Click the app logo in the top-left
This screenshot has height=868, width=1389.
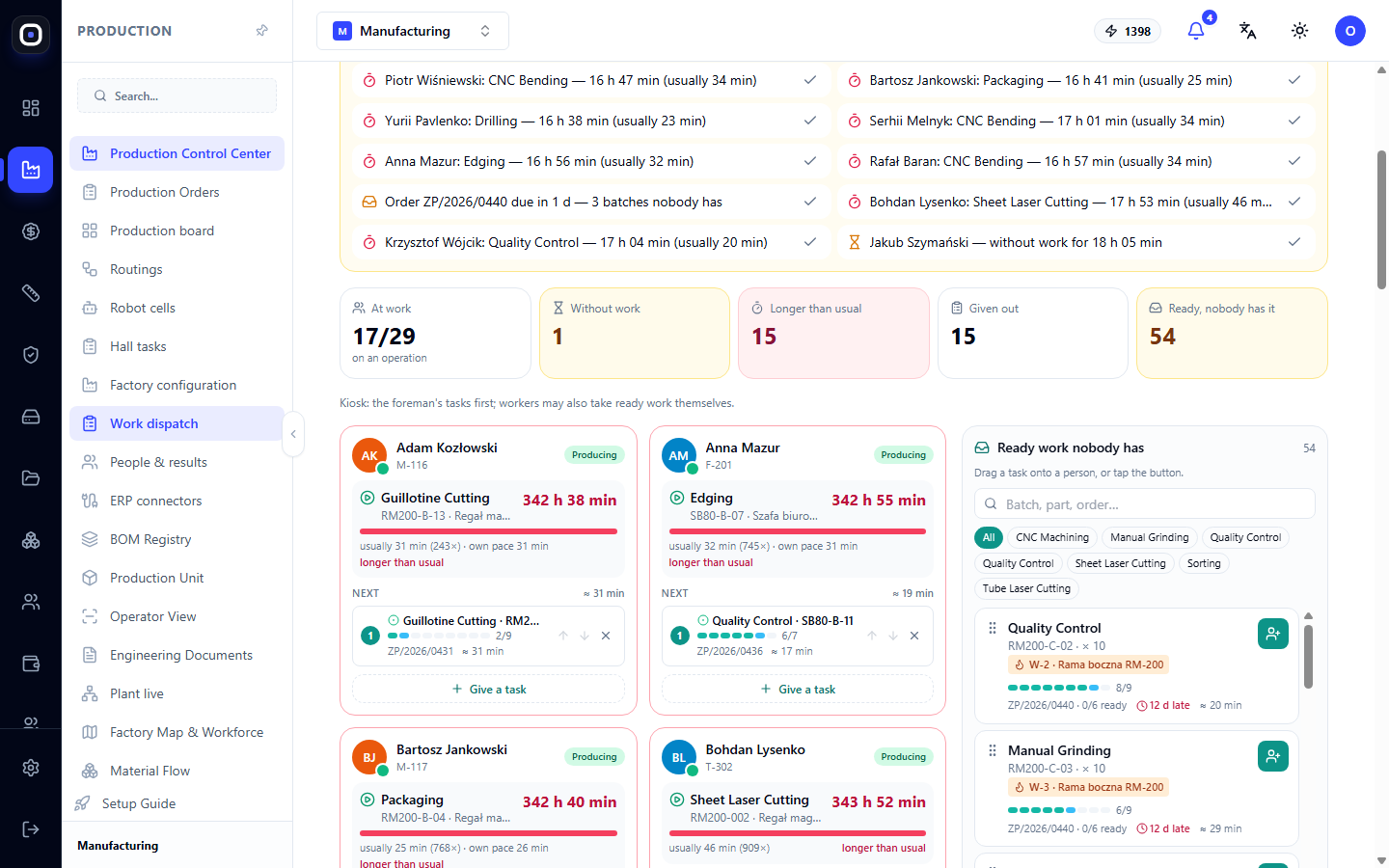tap(31, 35)
